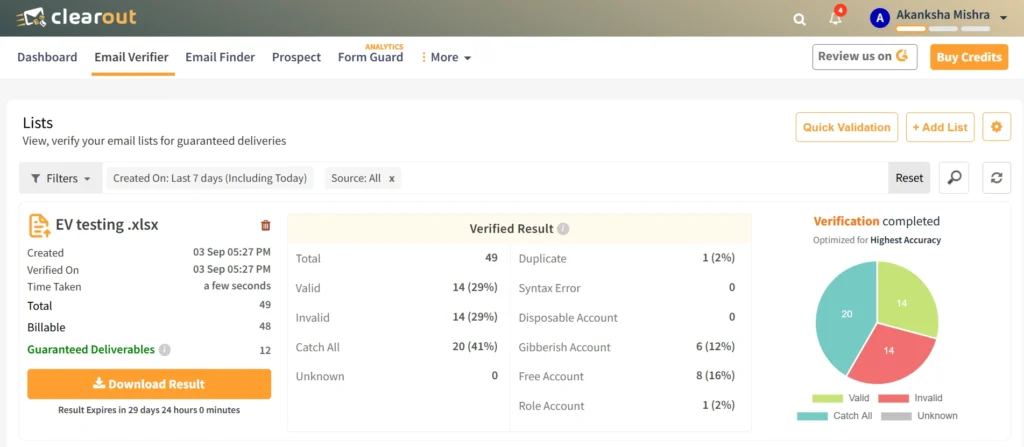
Task: Go to the Dashboard tab
Action: pos(47,57)
